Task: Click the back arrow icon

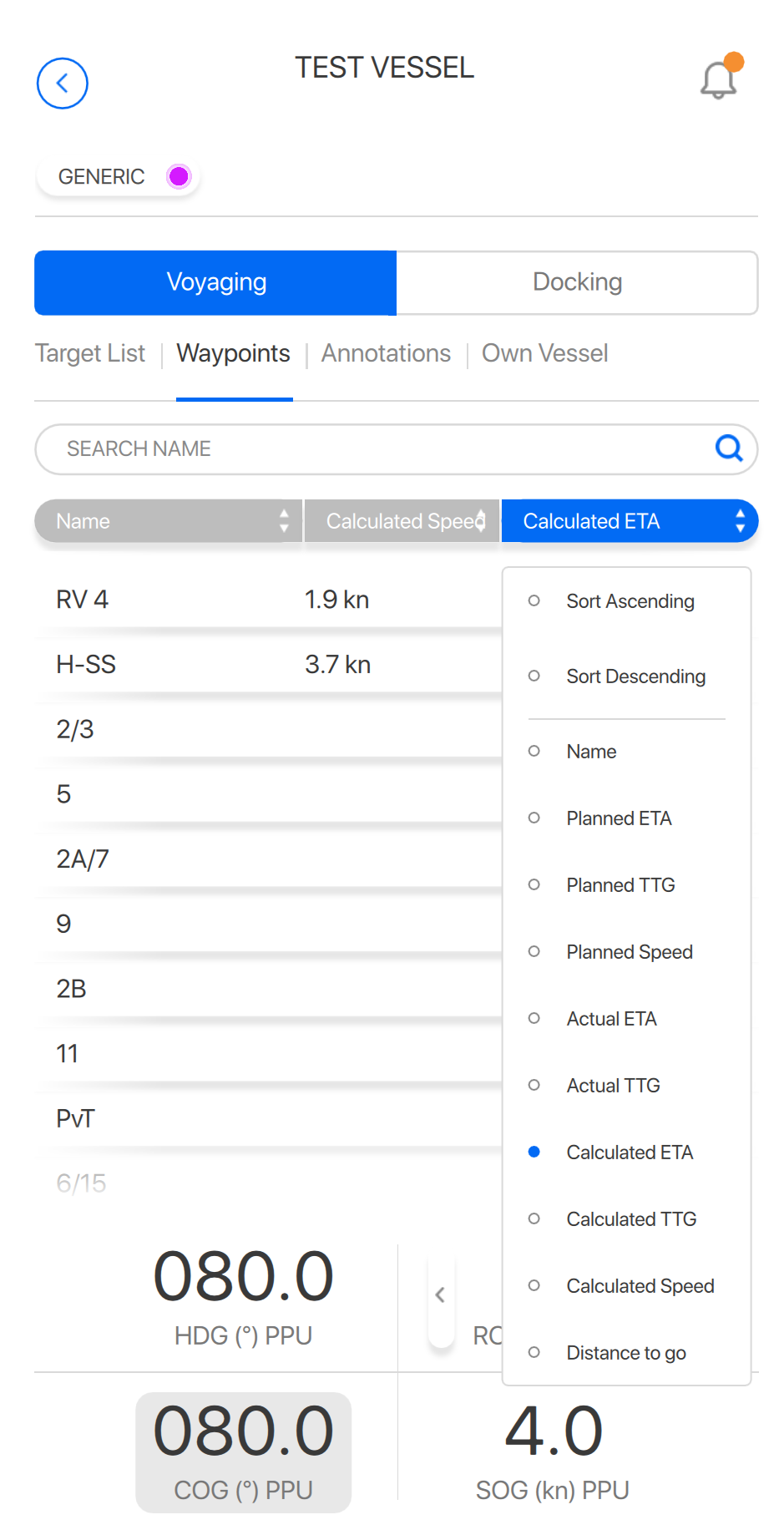Action: point(63,84)
